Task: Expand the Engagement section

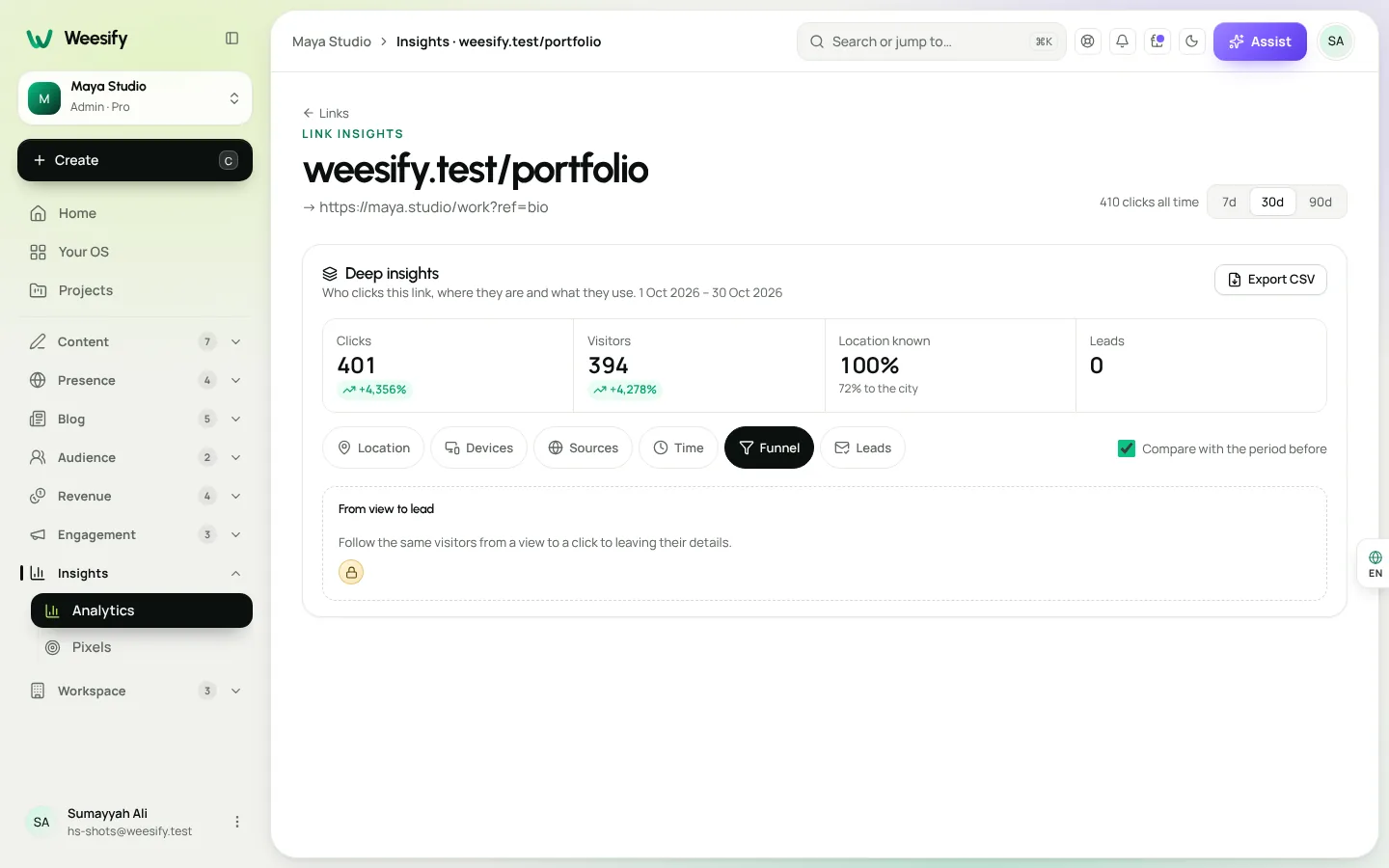Action: pyautogui.click(x=135, y=534)
